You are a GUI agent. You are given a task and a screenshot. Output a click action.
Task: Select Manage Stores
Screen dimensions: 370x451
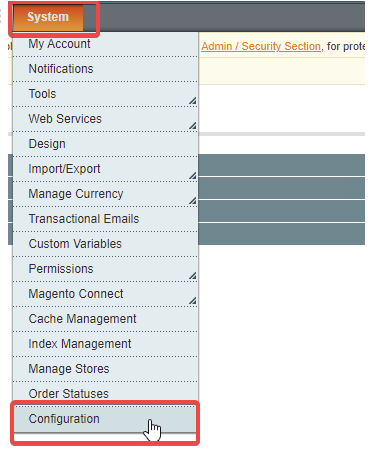point(105,369)
